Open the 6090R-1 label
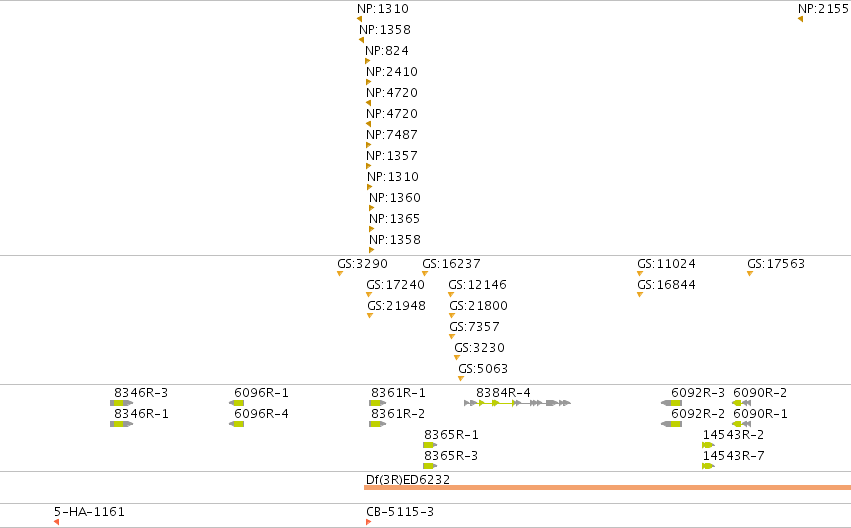 click(x=760, y=414)
